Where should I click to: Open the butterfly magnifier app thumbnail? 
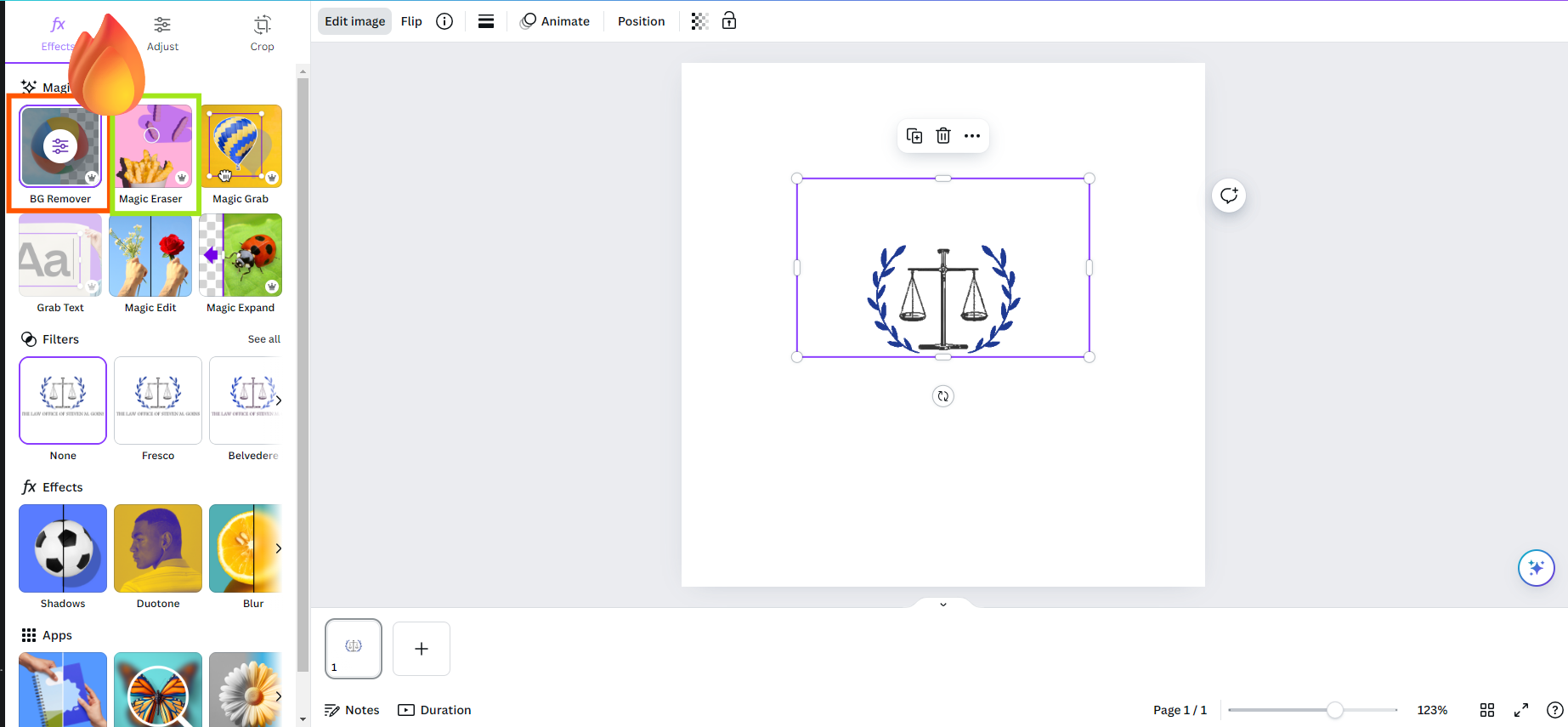click(x=158, y=690)
